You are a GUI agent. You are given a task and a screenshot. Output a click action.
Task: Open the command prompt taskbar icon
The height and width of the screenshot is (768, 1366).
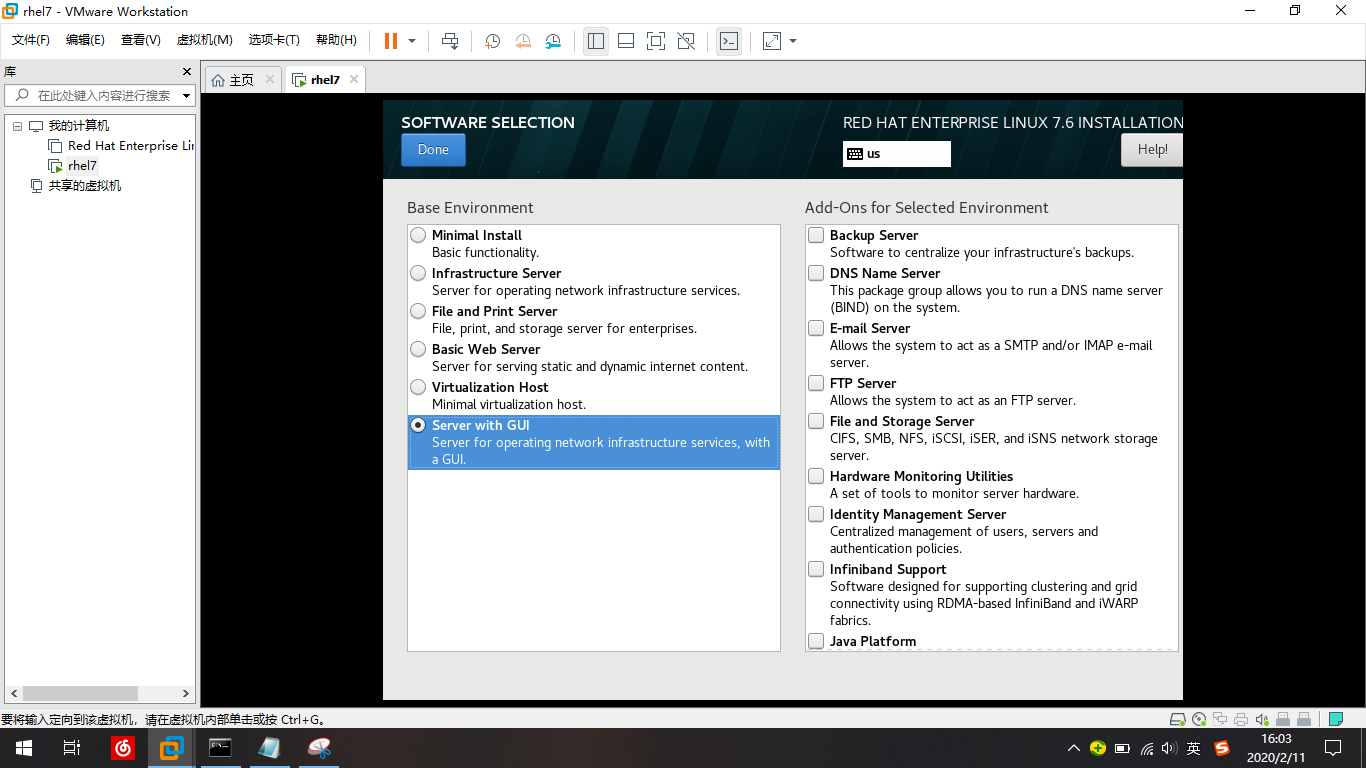[221, 748]
